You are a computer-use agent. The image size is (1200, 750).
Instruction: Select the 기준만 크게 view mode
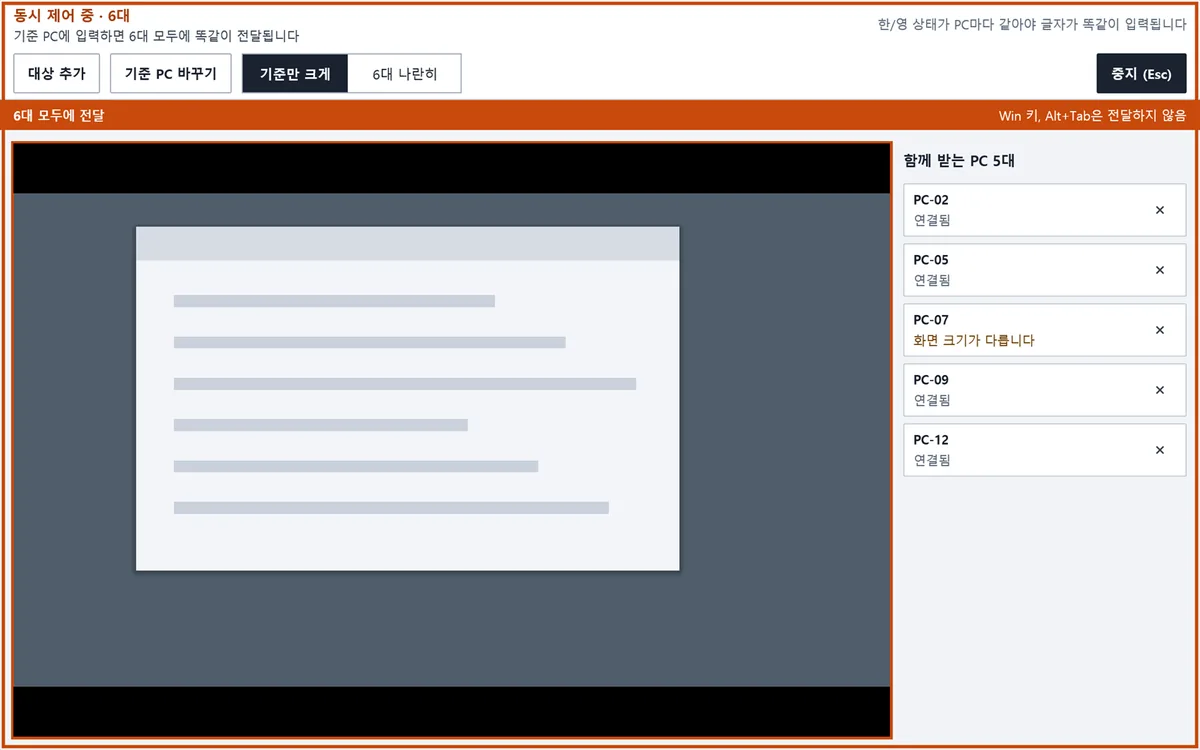coord(295,73)
